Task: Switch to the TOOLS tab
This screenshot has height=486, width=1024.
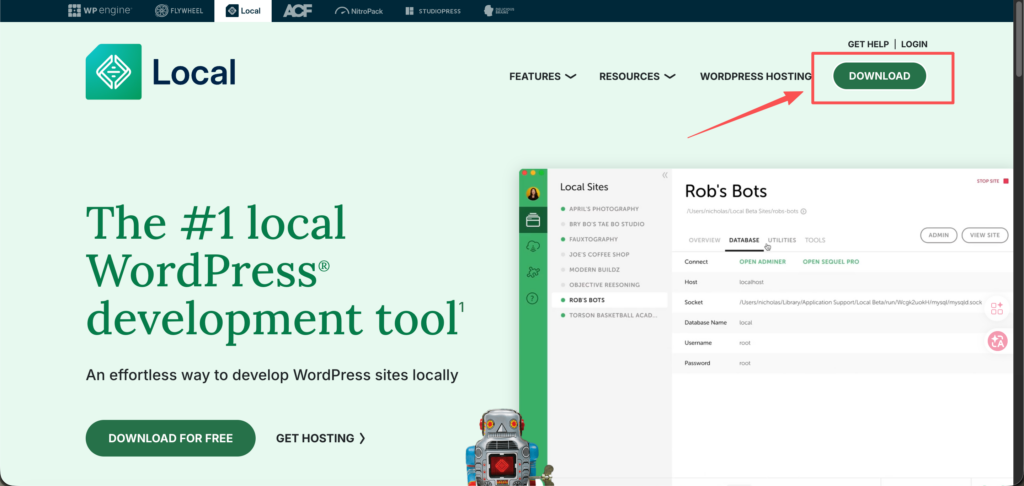Action: pos(815,240)
